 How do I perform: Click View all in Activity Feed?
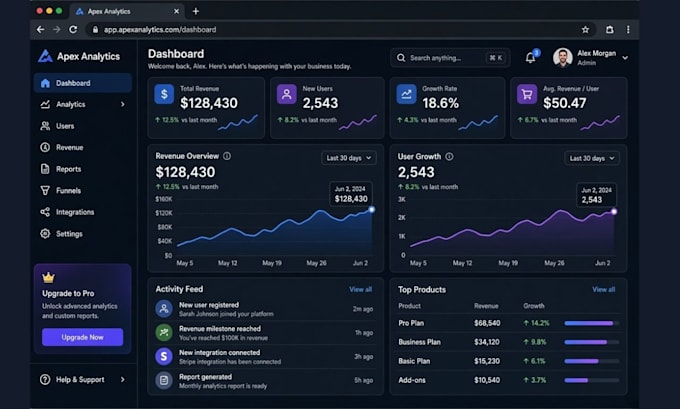360,289
